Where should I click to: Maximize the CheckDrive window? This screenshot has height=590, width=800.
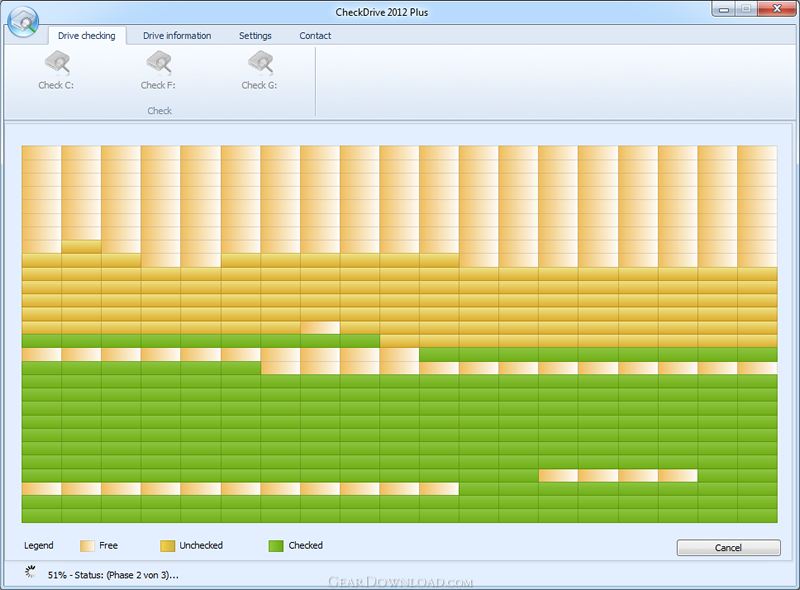(746, 9)
